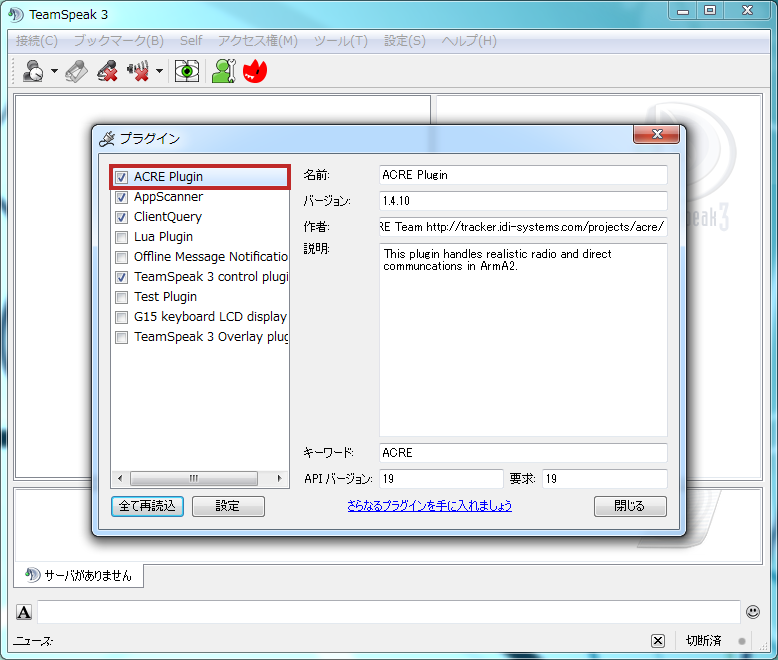Viewport: 778px width, 660px height.
Task: Open the mute speakers dropdown arrow
Action: [x=159, y=71]
